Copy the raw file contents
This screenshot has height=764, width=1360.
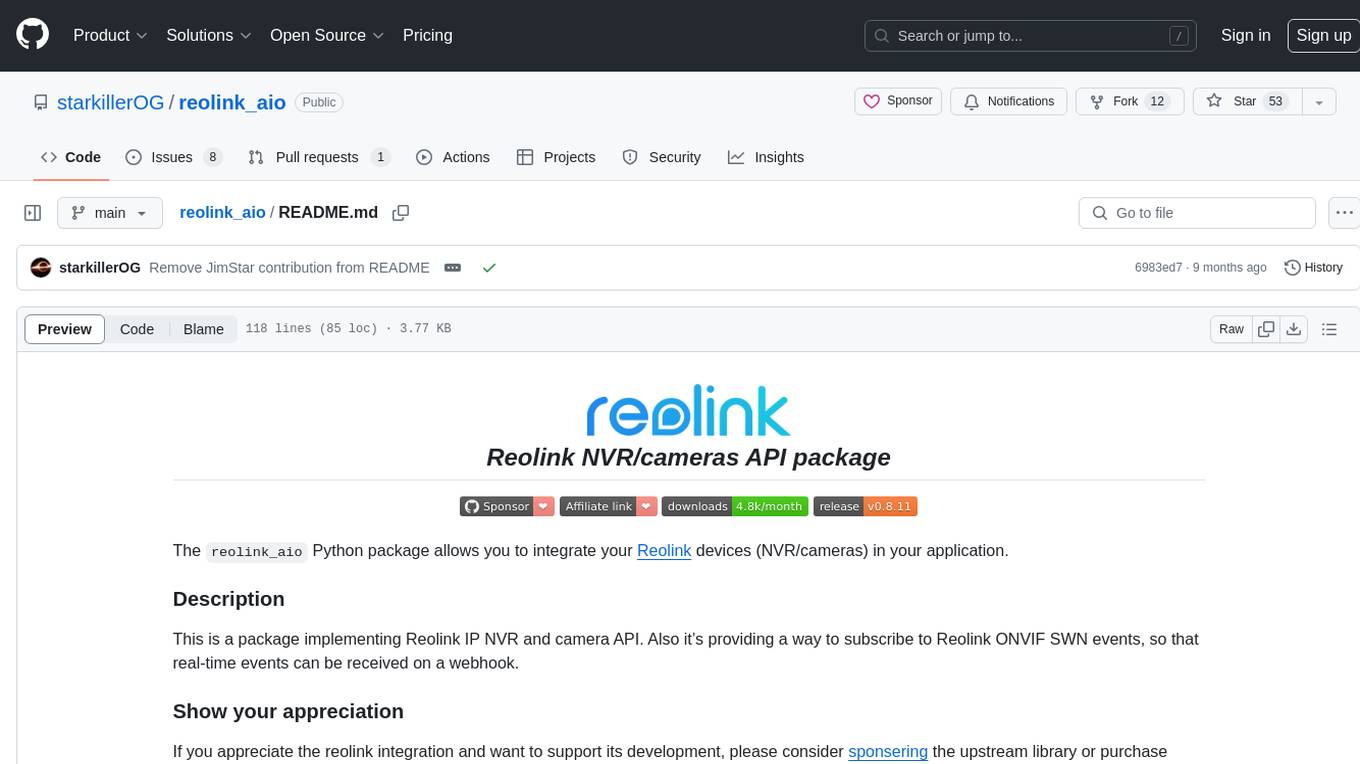[1266, 329]
